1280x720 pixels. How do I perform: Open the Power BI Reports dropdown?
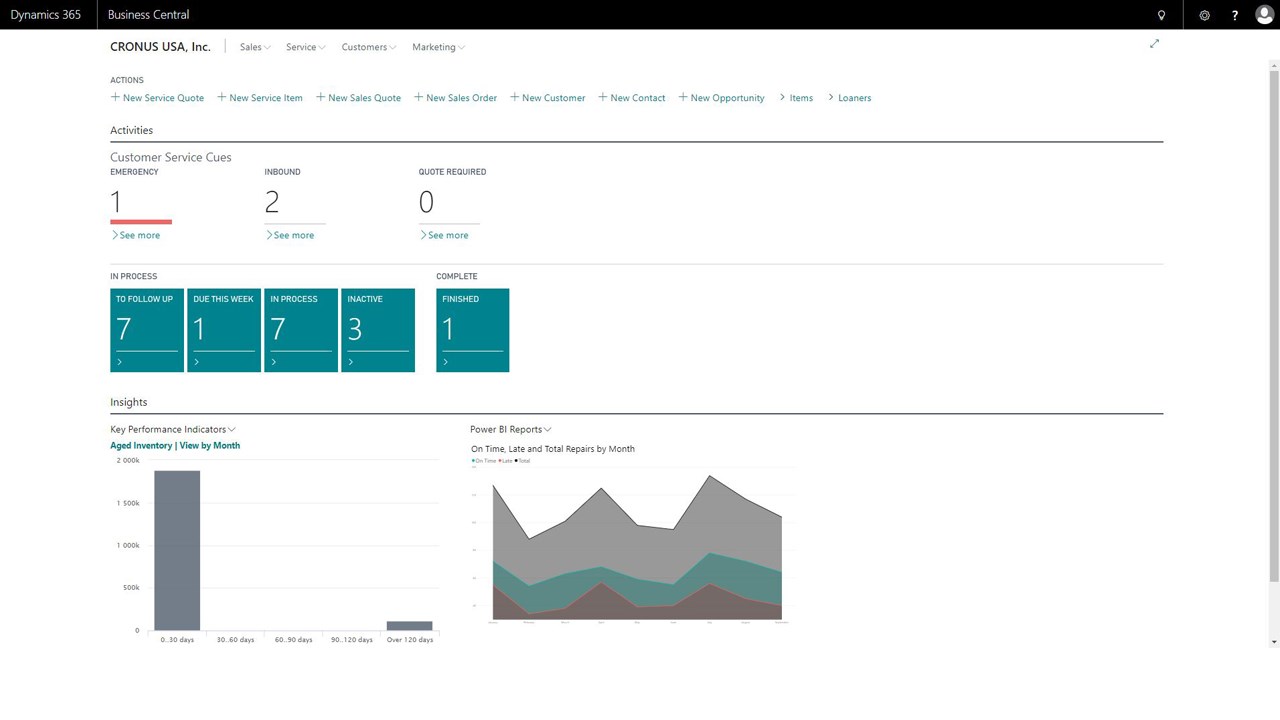pos(511,429)
